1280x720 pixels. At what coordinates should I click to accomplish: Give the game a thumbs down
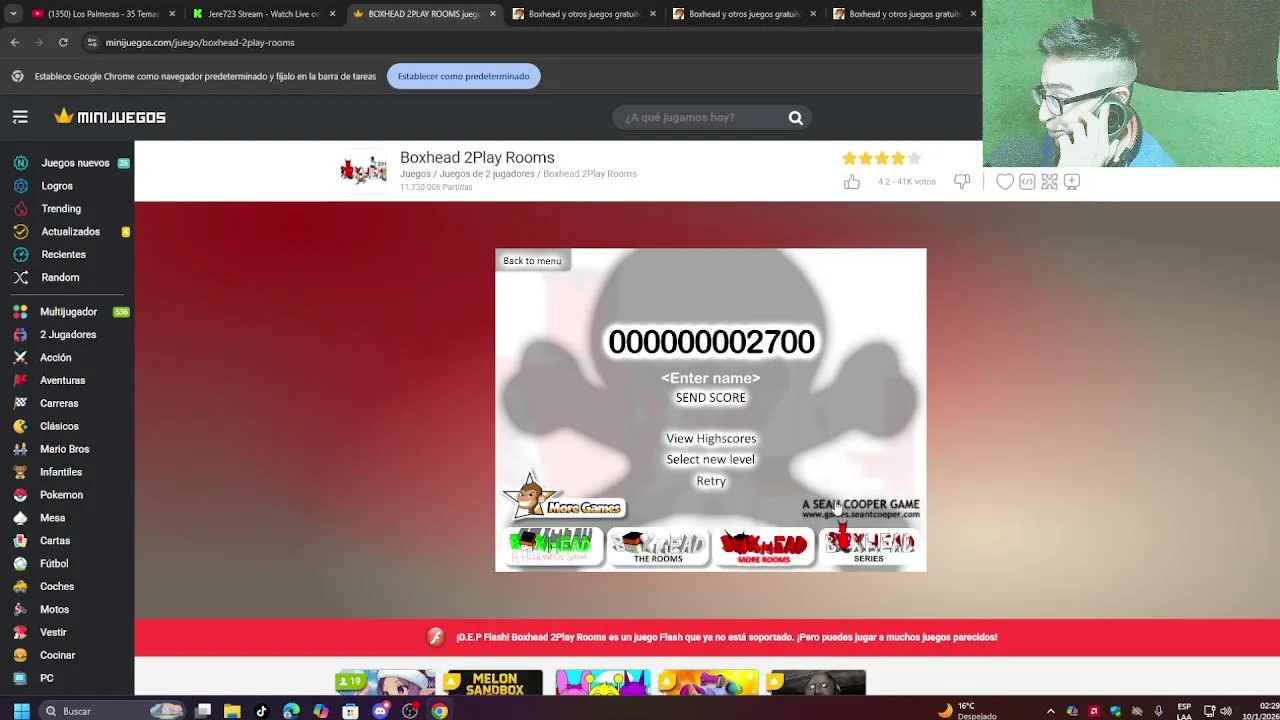pyautogui.click(x=962, y=182)
